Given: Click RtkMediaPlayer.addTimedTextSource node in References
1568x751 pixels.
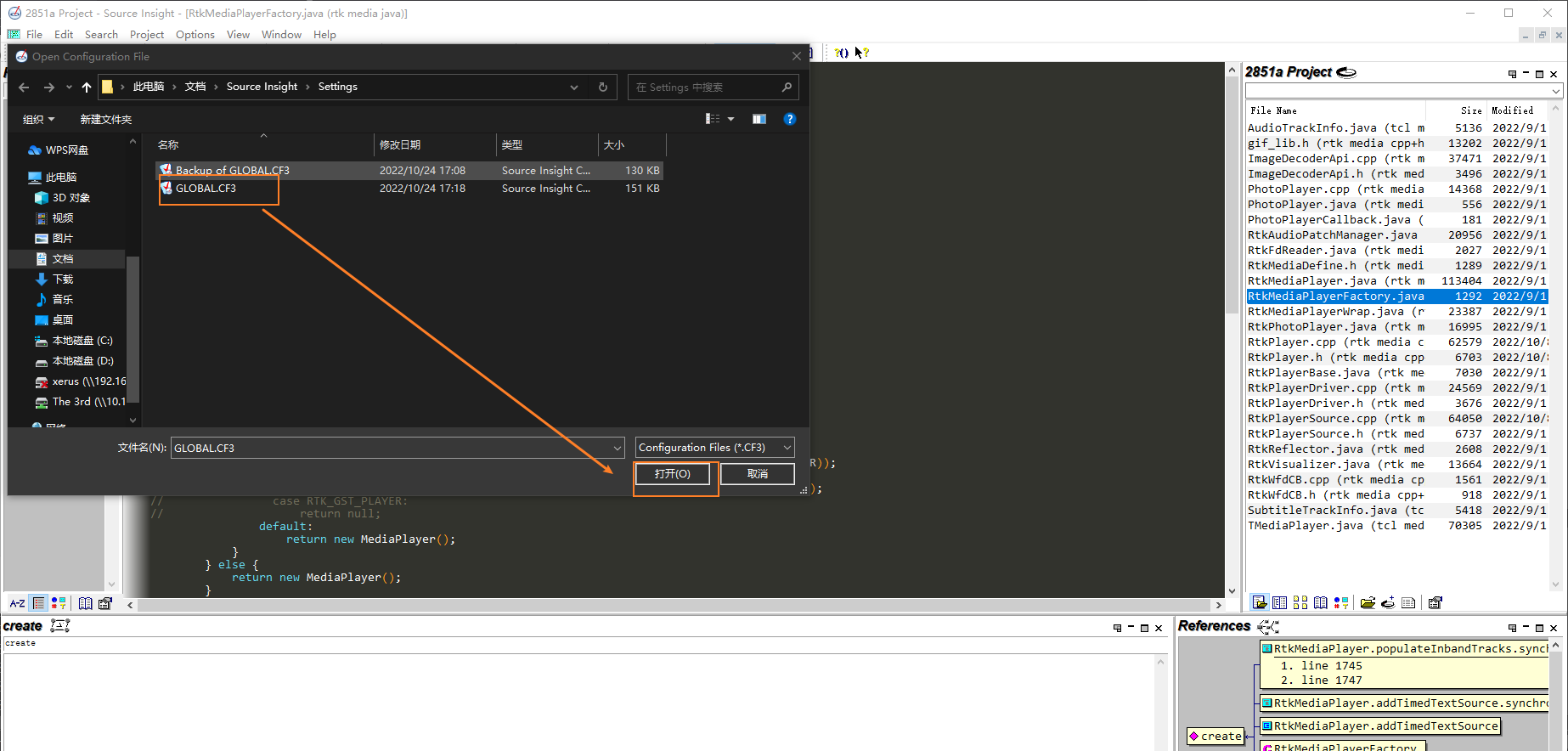Looking at the screenshot, I should [x=1379, y=726].
